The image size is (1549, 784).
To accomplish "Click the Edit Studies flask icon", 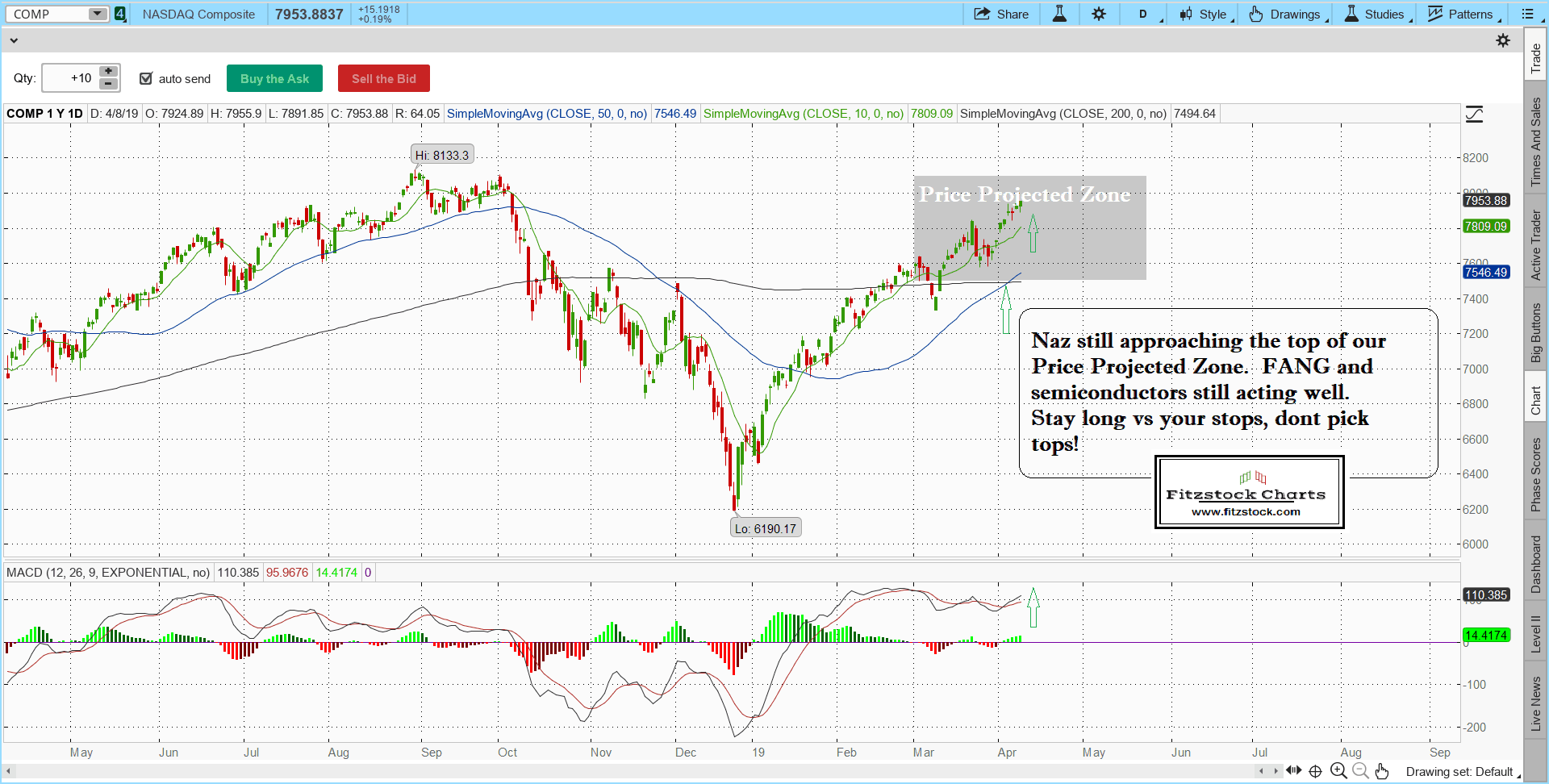I will point(1059,15).
